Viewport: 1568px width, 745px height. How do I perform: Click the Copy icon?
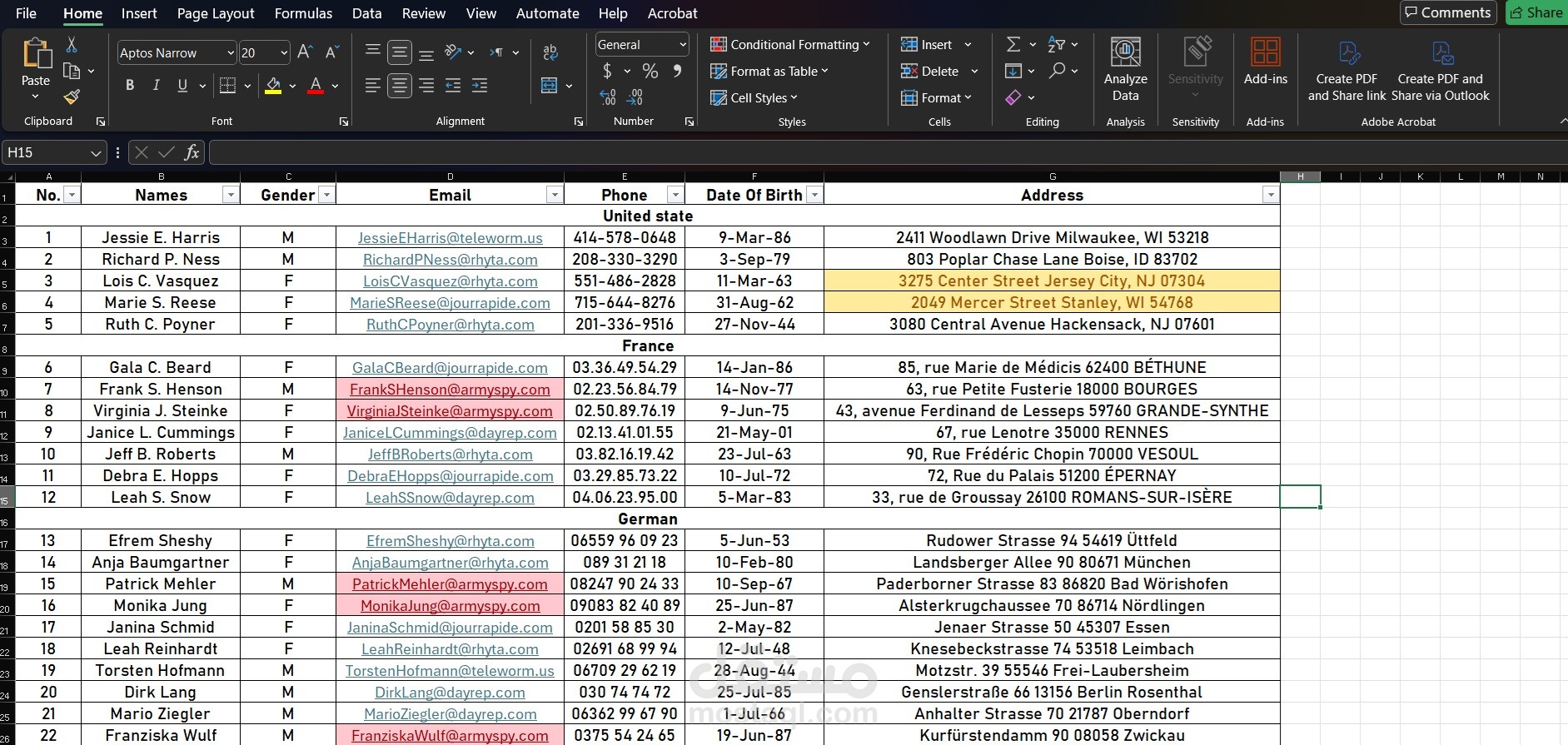[x=72, y=71]
